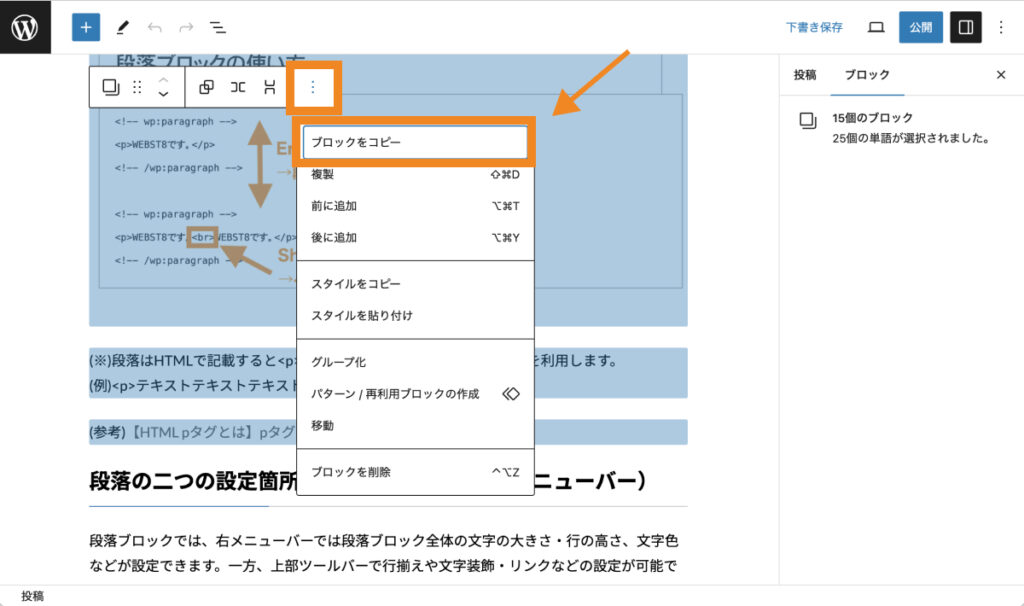Open the block inserter with the plus icon
Image resolution: width=1024 pixels, height=606 pixels.
[x=85, y=27]
